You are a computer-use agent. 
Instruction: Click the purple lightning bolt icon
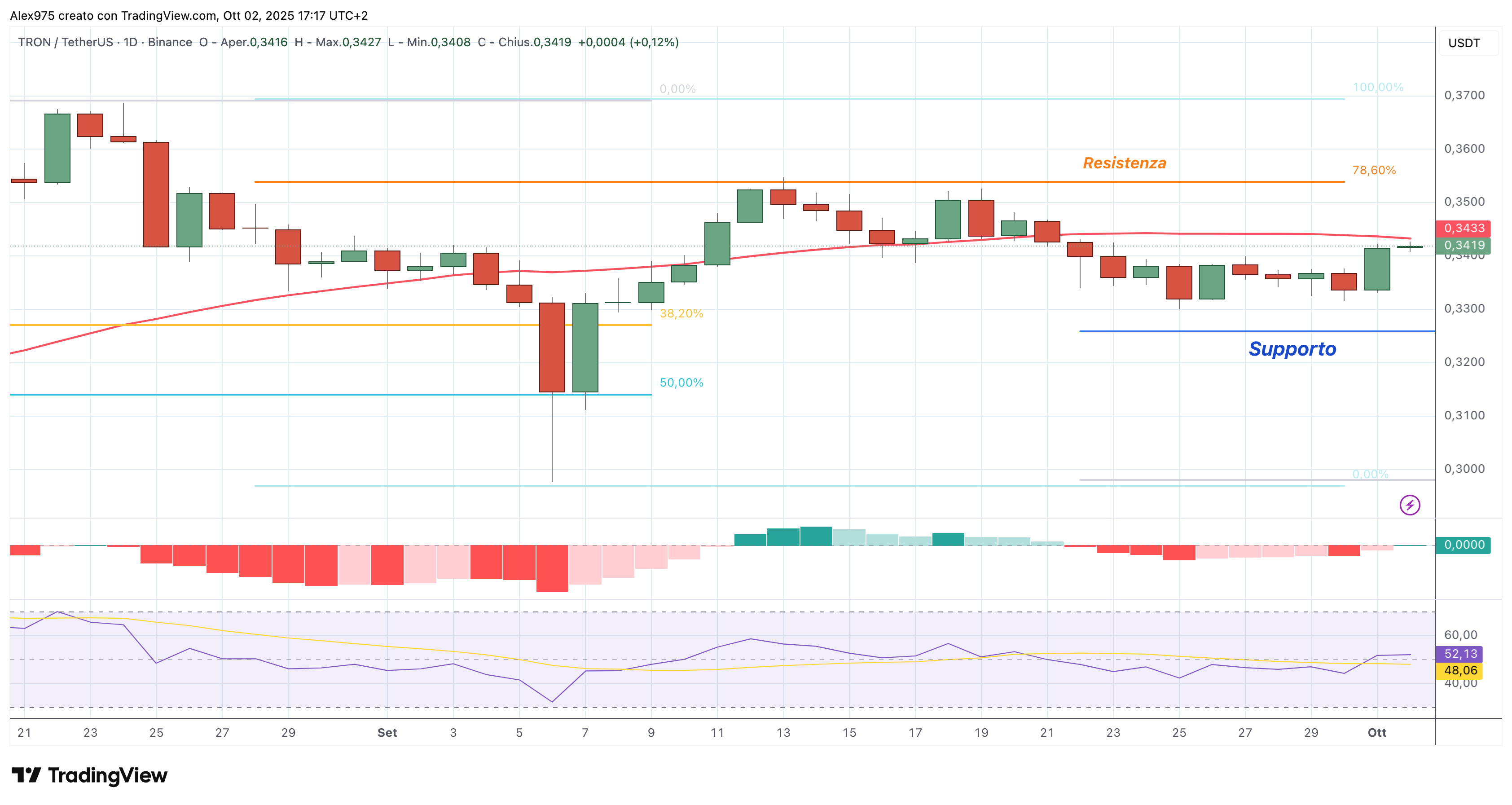click(1409, 505)
